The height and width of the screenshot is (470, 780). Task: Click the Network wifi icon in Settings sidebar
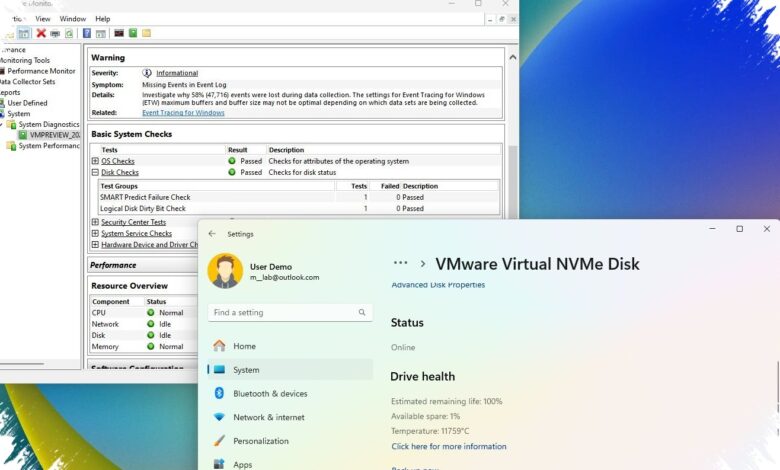click(x=219, y=417)
